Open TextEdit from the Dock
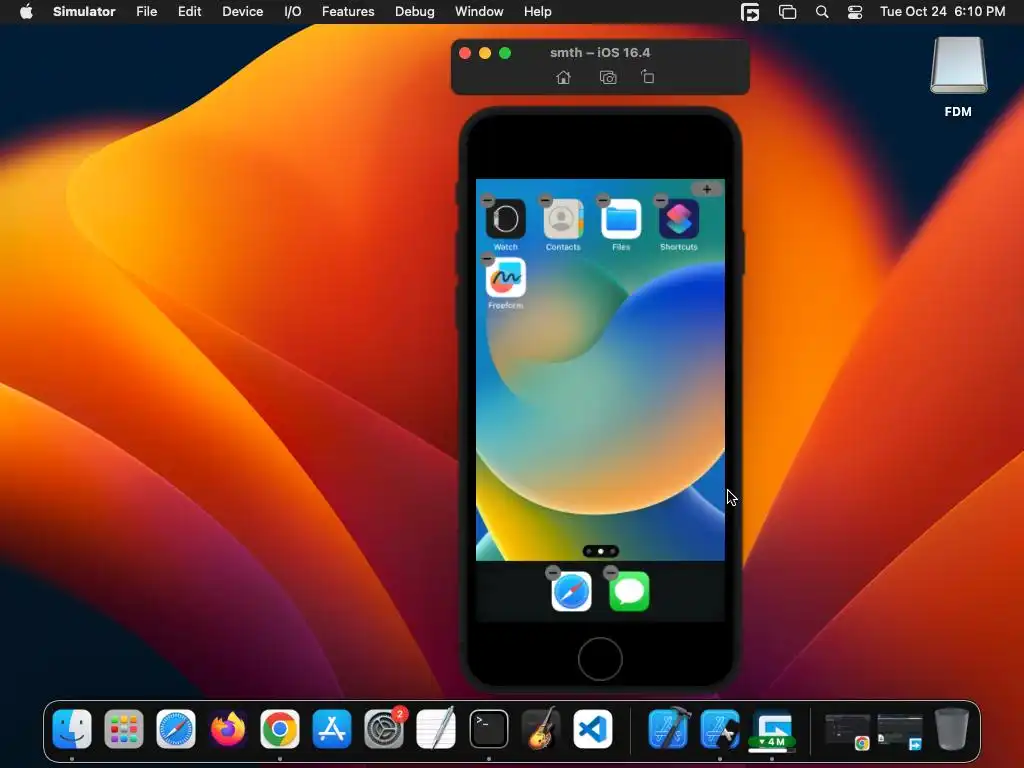This screenshot has width=1024, height=768. [436, 729]
